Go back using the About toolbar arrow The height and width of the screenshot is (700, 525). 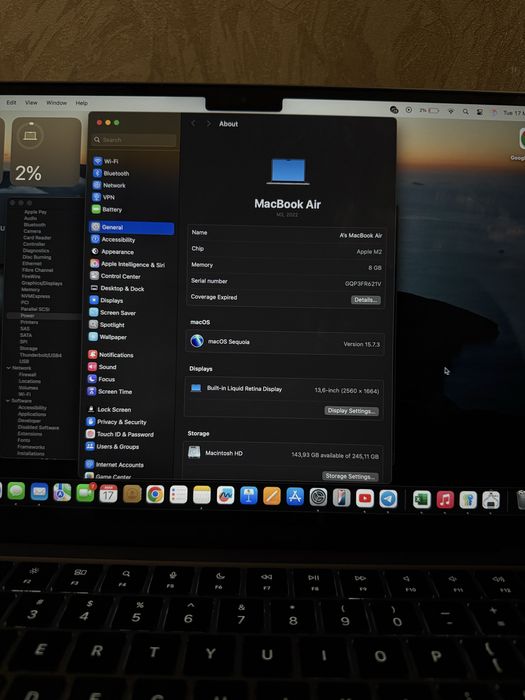click(x=193, y=124)
